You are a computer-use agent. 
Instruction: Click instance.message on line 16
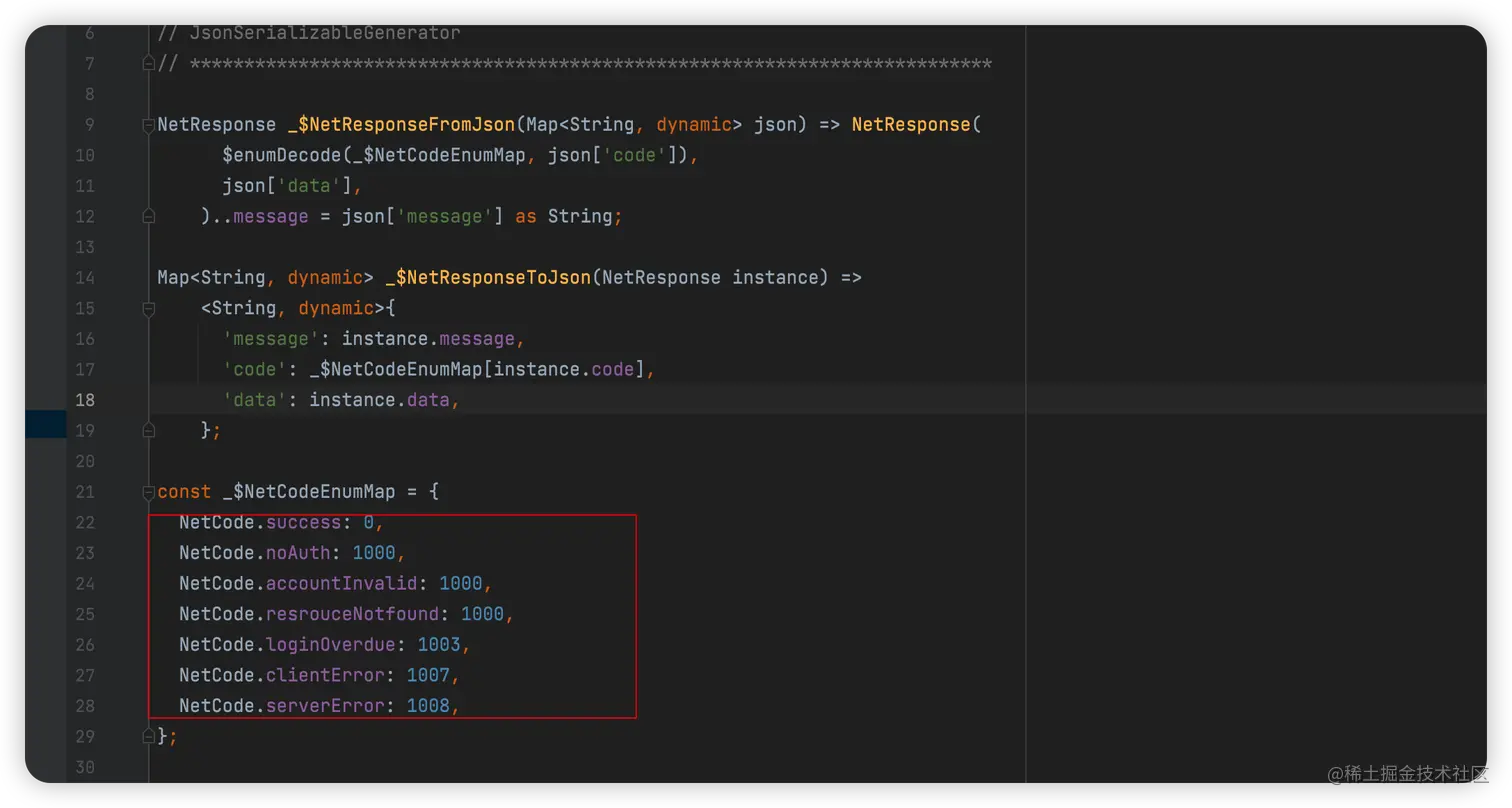click(x=428, y=338)
